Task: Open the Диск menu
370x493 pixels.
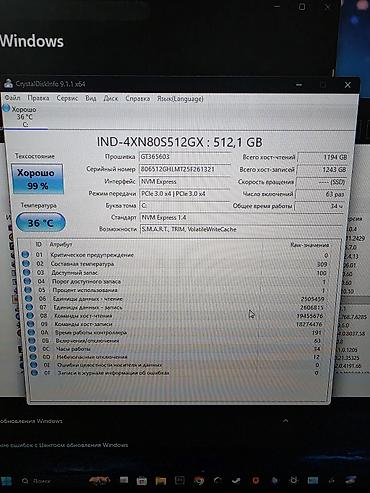Action: pos(111,98)
